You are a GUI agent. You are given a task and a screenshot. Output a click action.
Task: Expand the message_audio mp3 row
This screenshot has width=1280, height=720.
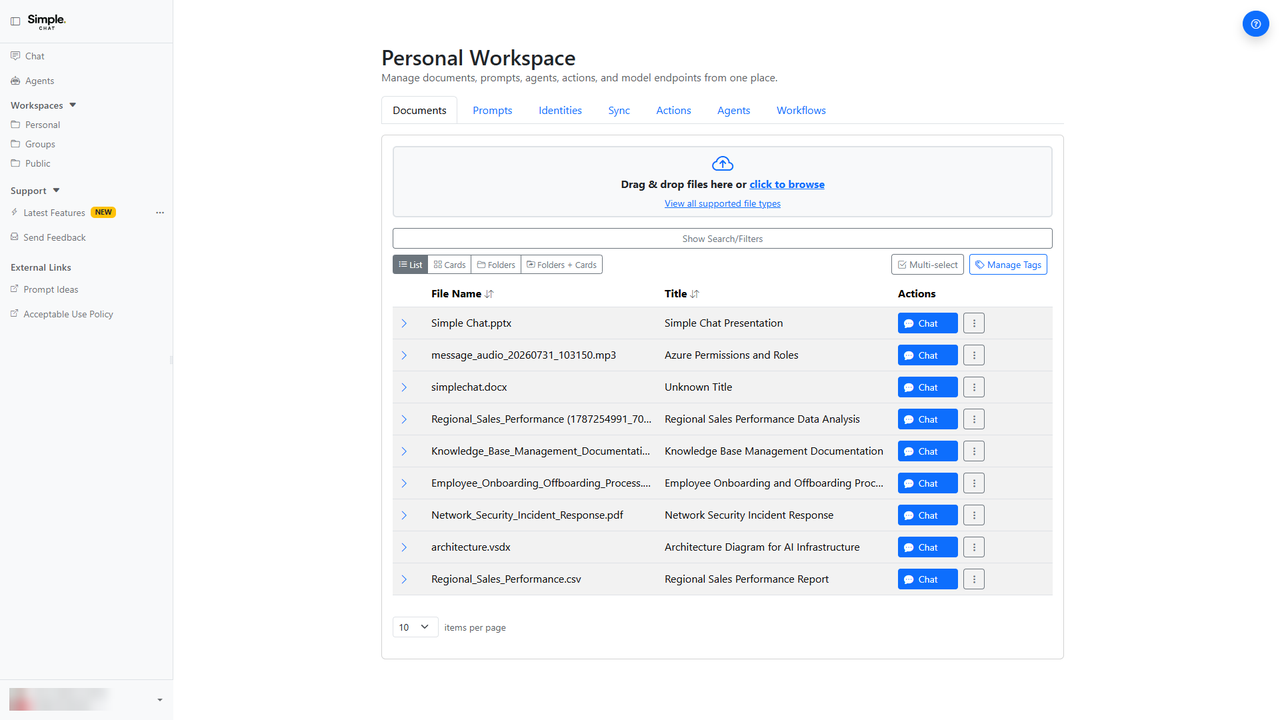point(404,355)
